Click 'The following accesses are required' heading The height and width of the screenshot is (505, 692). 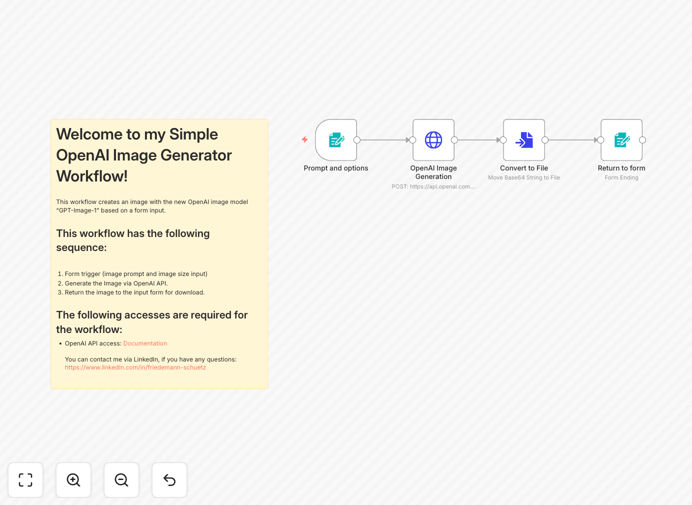152,322
